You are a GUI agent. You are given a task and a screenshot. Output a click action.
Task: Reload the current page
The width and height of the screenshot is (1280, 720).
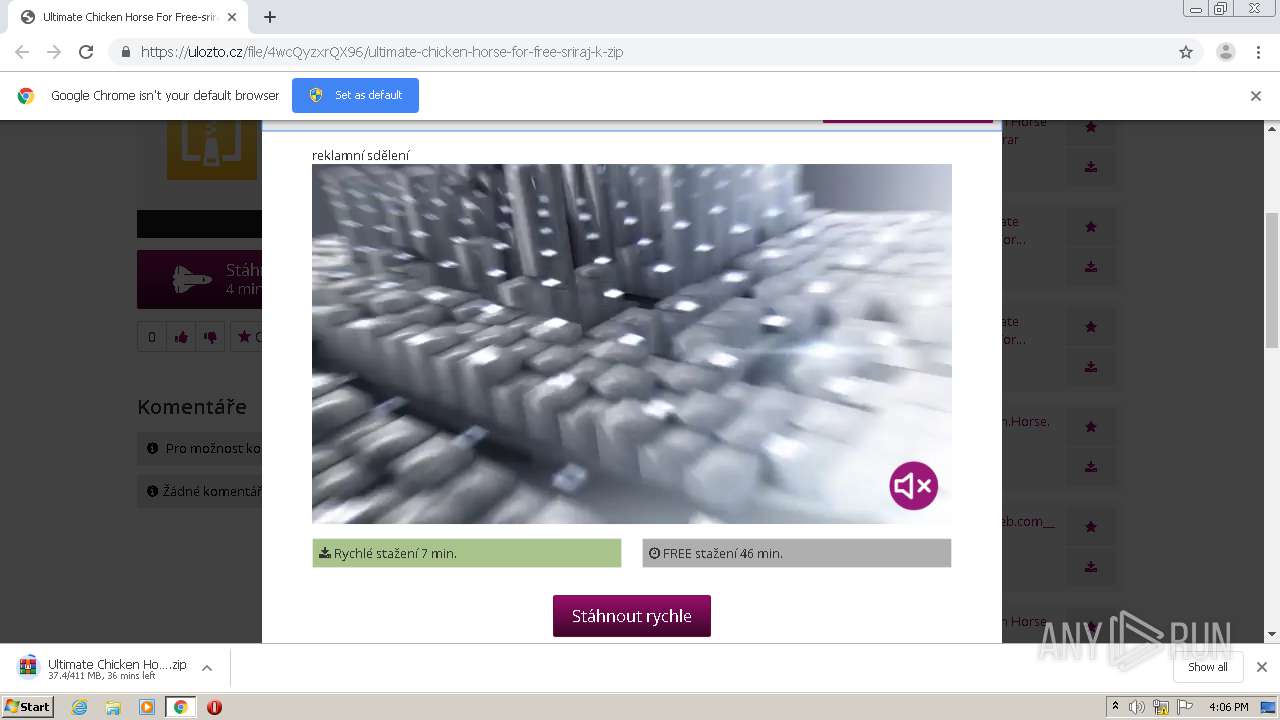pyautogui.click(x=86, y=52)
